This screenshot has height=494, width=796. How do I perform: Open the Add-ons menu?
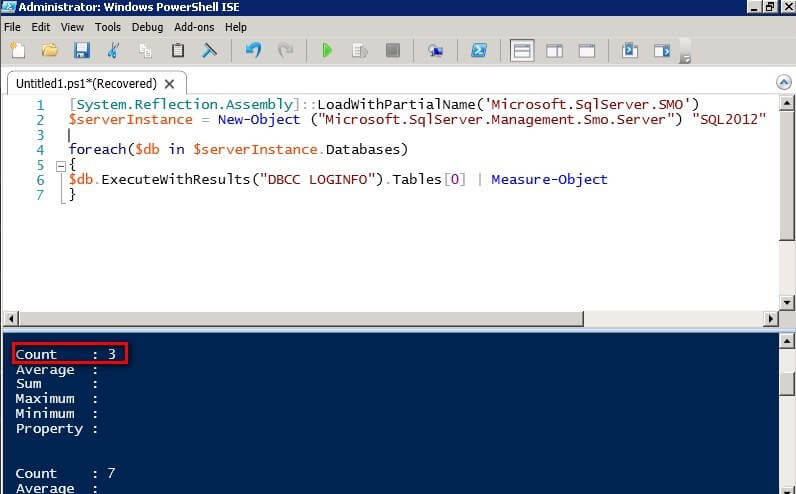tap(194, 27)
